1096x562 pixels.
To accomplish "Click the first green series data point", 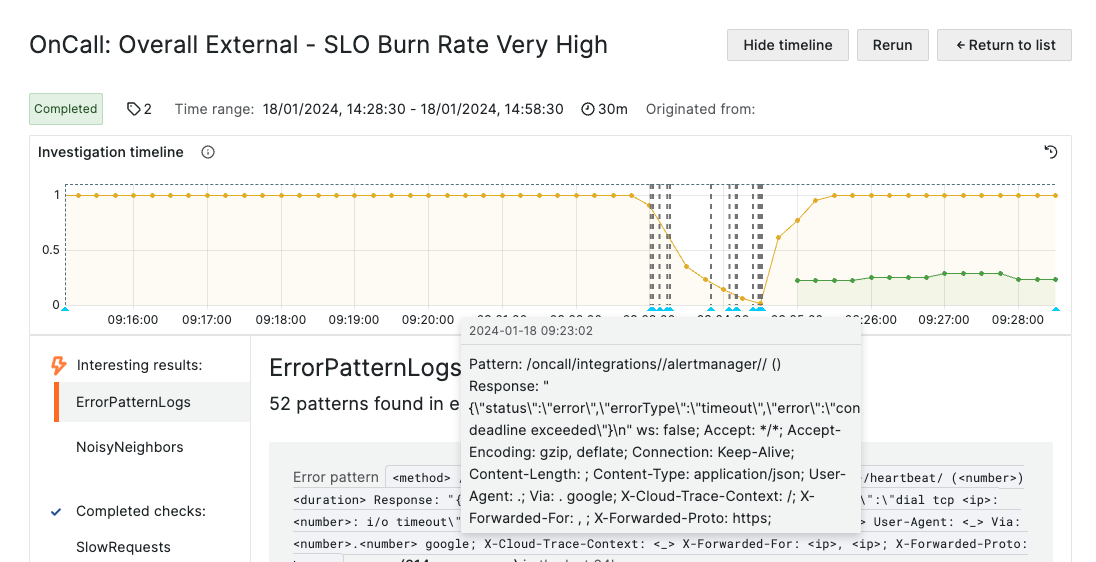I will click(x=797, y=281).
